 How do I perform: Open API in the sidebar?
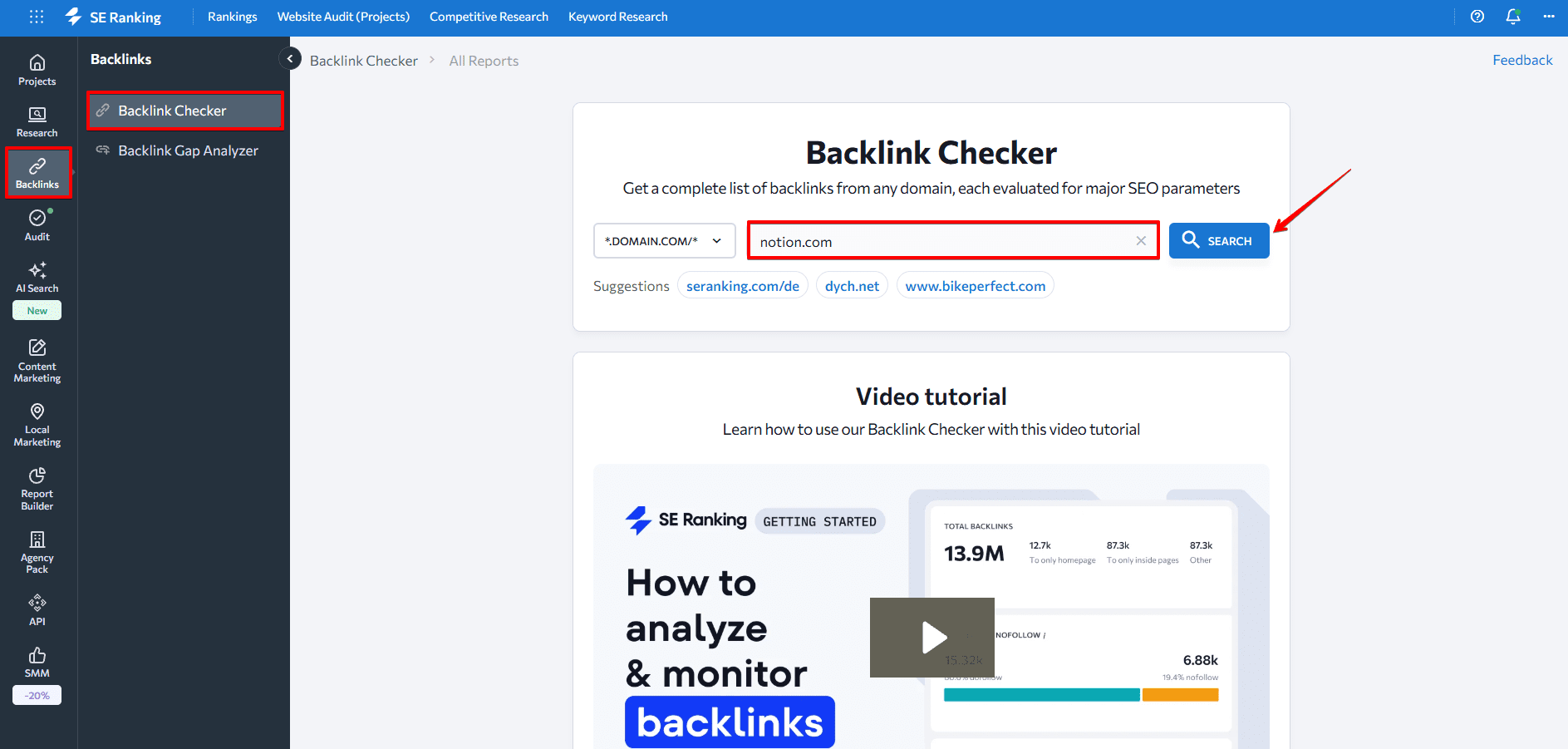coord(37,610)
